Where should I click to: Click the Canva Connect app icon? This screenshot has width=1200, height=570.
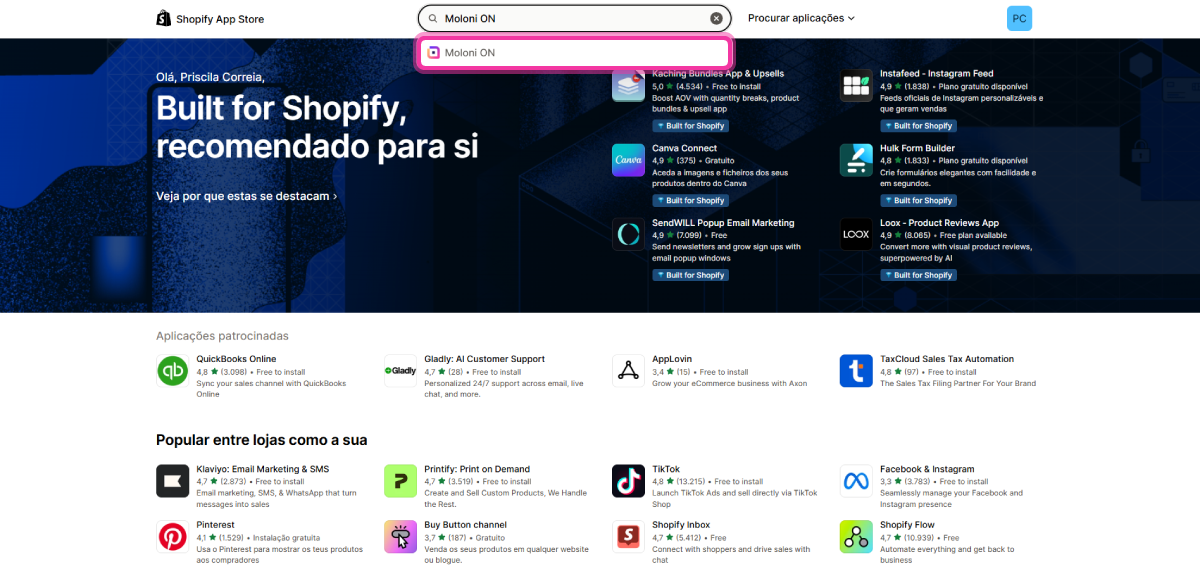point(628,160)
